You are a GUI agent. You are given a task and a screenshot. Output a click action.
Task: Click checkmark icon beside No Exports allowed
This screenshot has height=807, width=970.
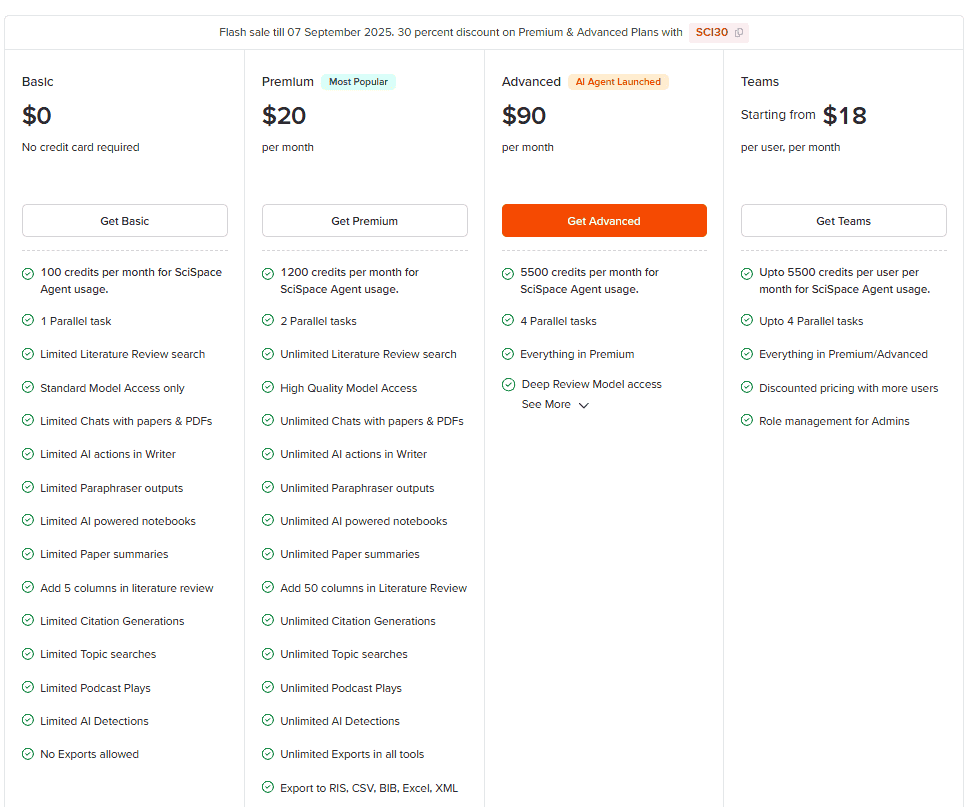28,754
